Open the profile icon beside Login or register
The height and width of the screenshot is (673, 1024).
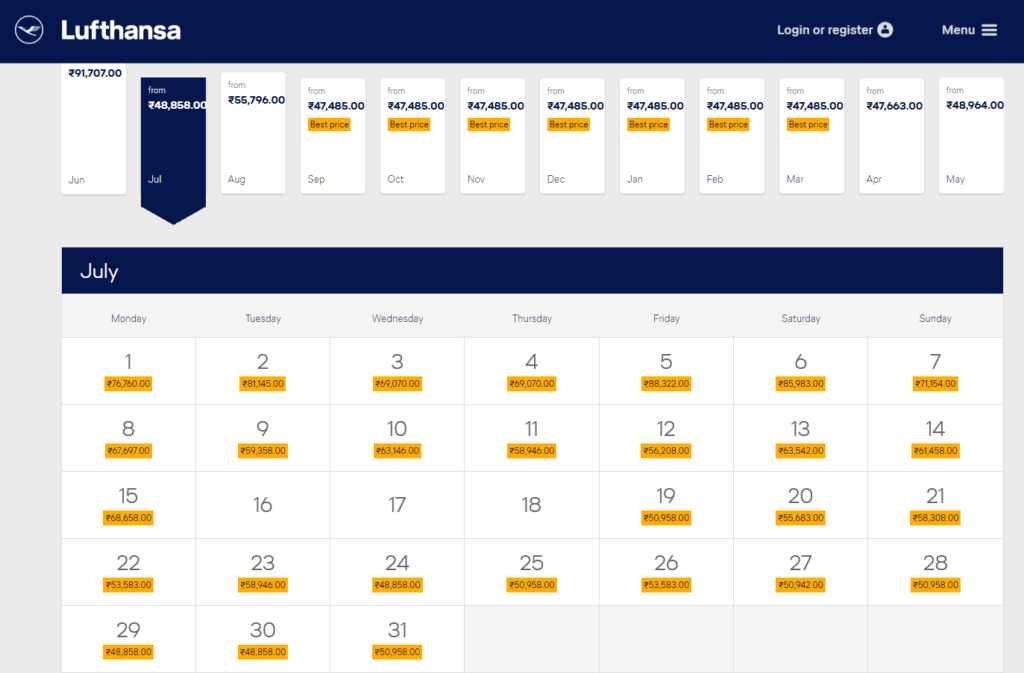(885, 30)
